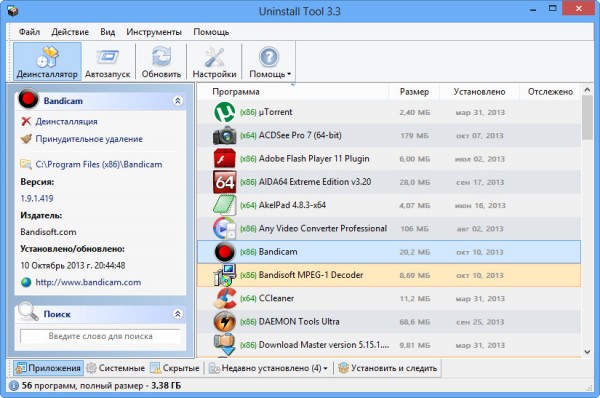
Task: Click Деинсталляция link for Bandicam
Action: 67,121
